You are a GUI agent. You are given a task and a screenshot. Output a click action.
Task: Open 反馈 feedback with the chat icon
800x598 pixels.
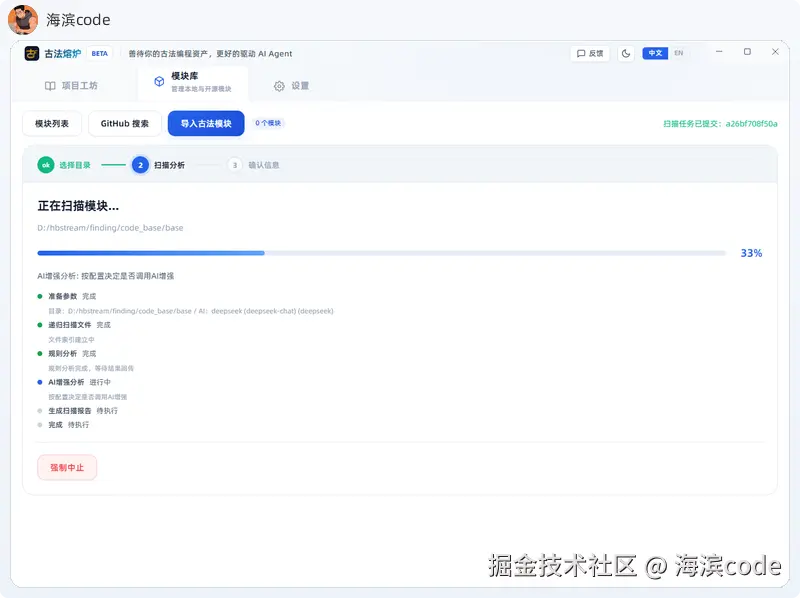[589, 53]
